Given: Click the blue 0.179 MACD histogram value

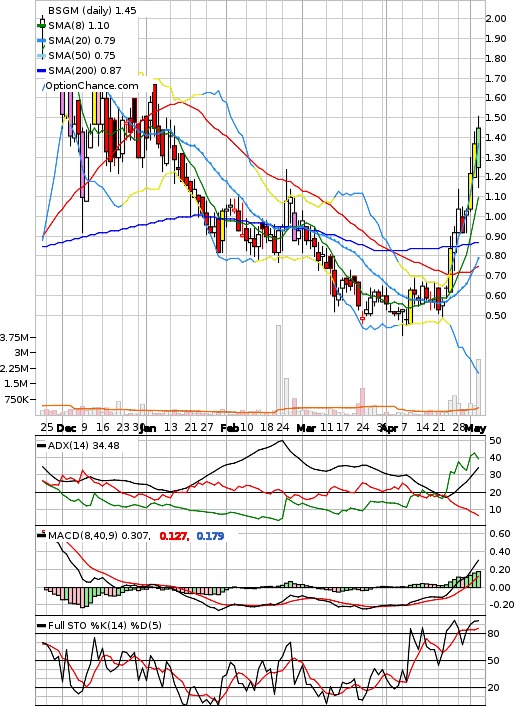Looking at the screenshot, I should click(x=210, y=536).
